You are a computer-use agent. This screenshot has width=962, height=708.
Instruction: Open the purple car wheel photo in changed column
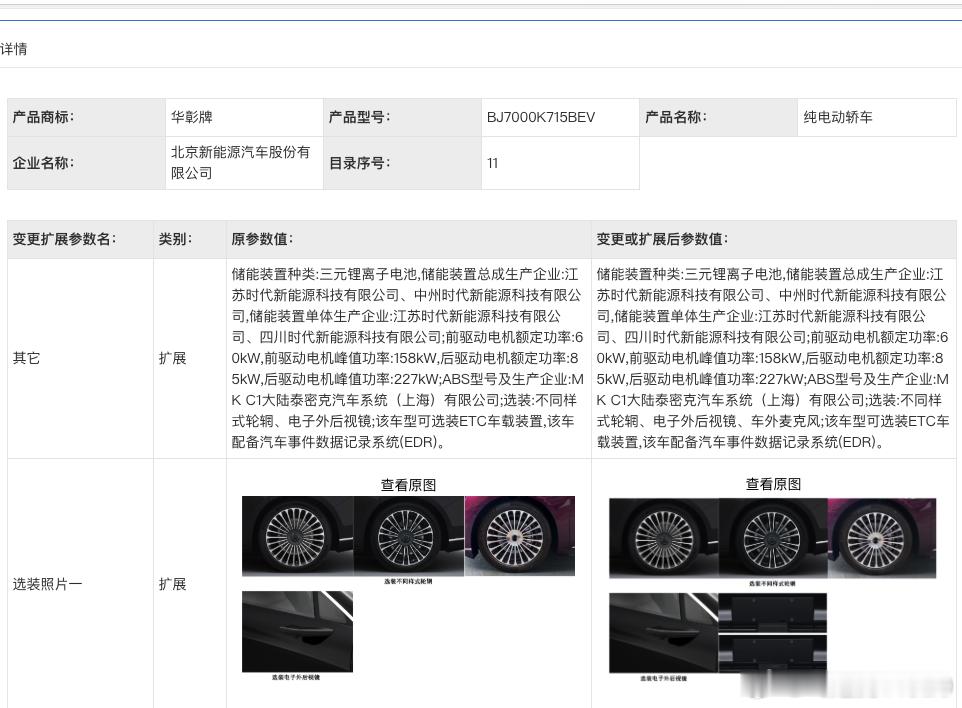pos(882,538)
